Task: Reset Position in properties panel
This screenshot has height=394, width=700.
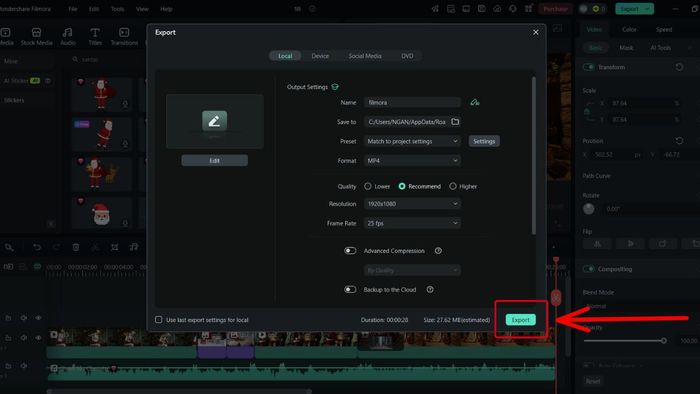Action: [x=679, y=141]
